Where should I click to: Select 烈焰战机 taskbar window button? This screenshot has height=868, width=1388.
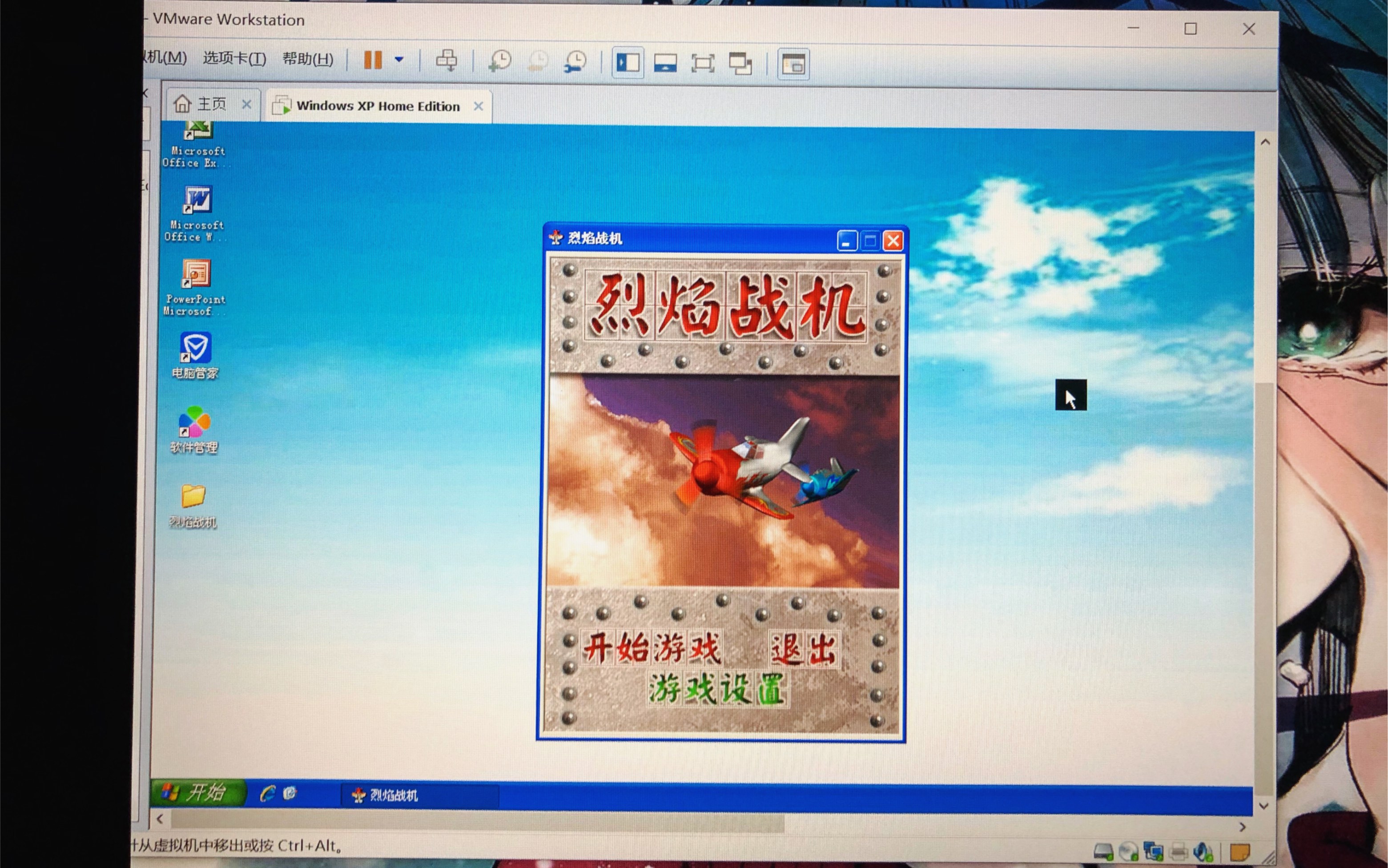point(419,795)
